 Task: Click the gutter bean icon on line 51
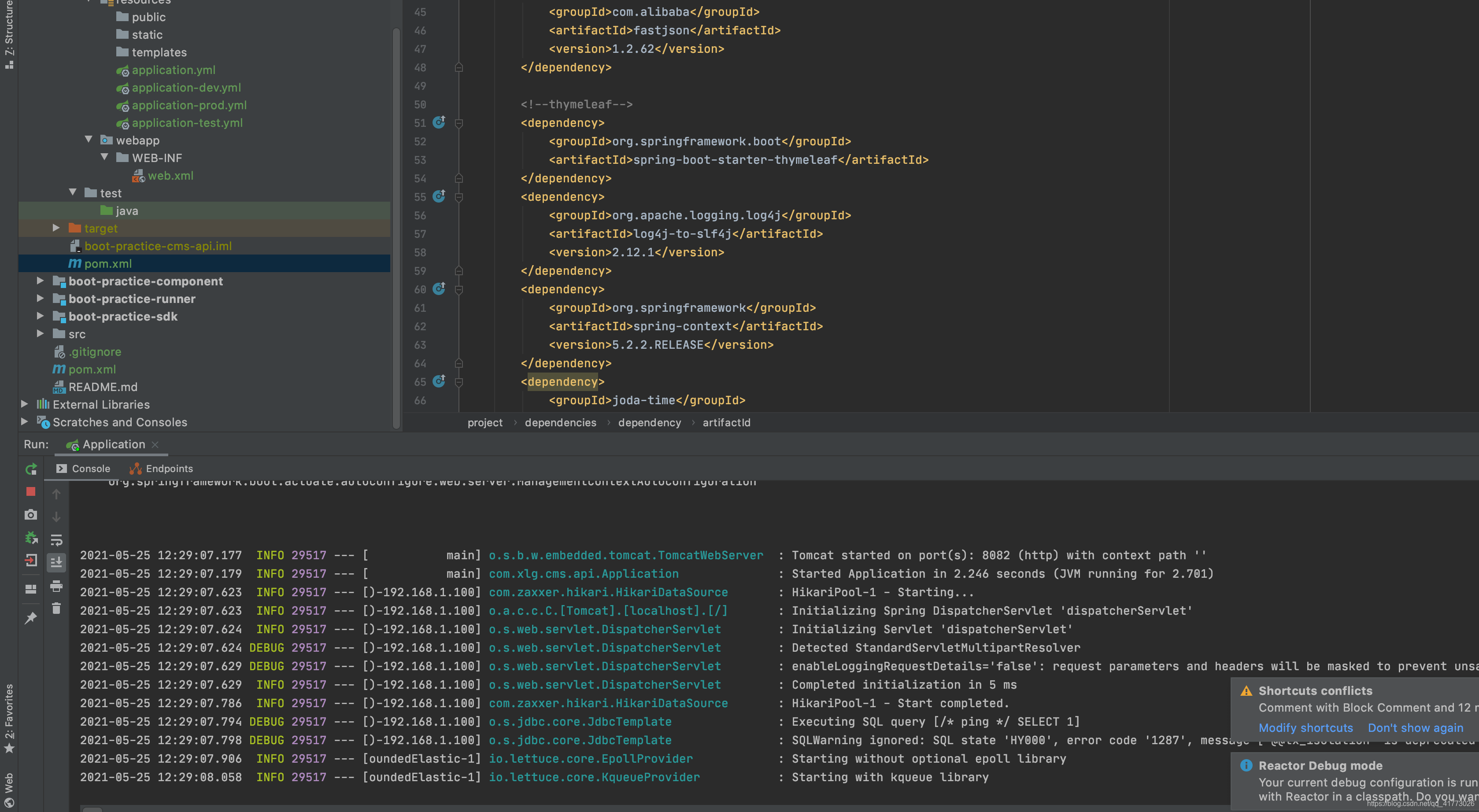[x=439, y=122]
